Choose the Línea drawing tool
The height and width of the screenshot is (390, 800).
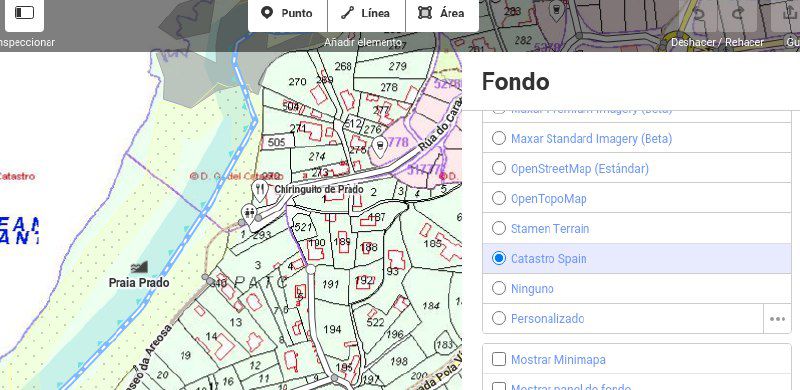[x=366, y=13]
